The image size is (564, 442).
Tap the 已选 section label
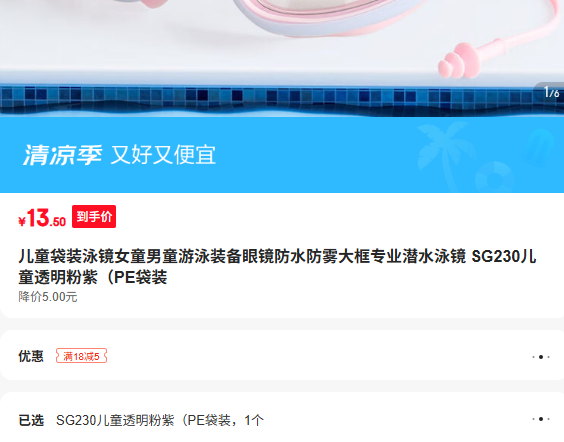31,420
